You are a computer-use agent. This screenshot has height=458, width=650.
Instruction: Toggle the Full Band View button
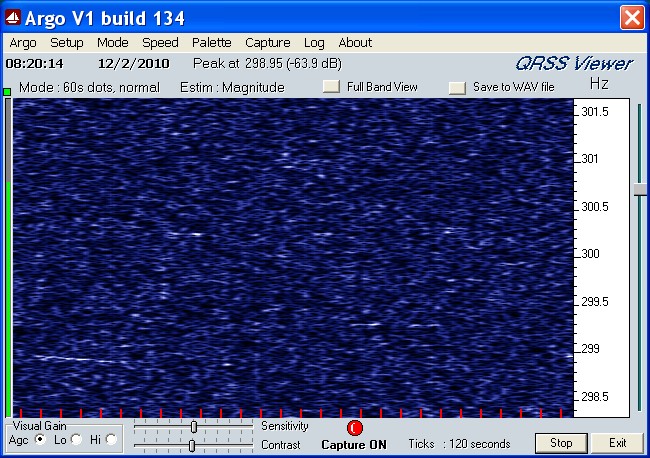[x=331, y=87]
